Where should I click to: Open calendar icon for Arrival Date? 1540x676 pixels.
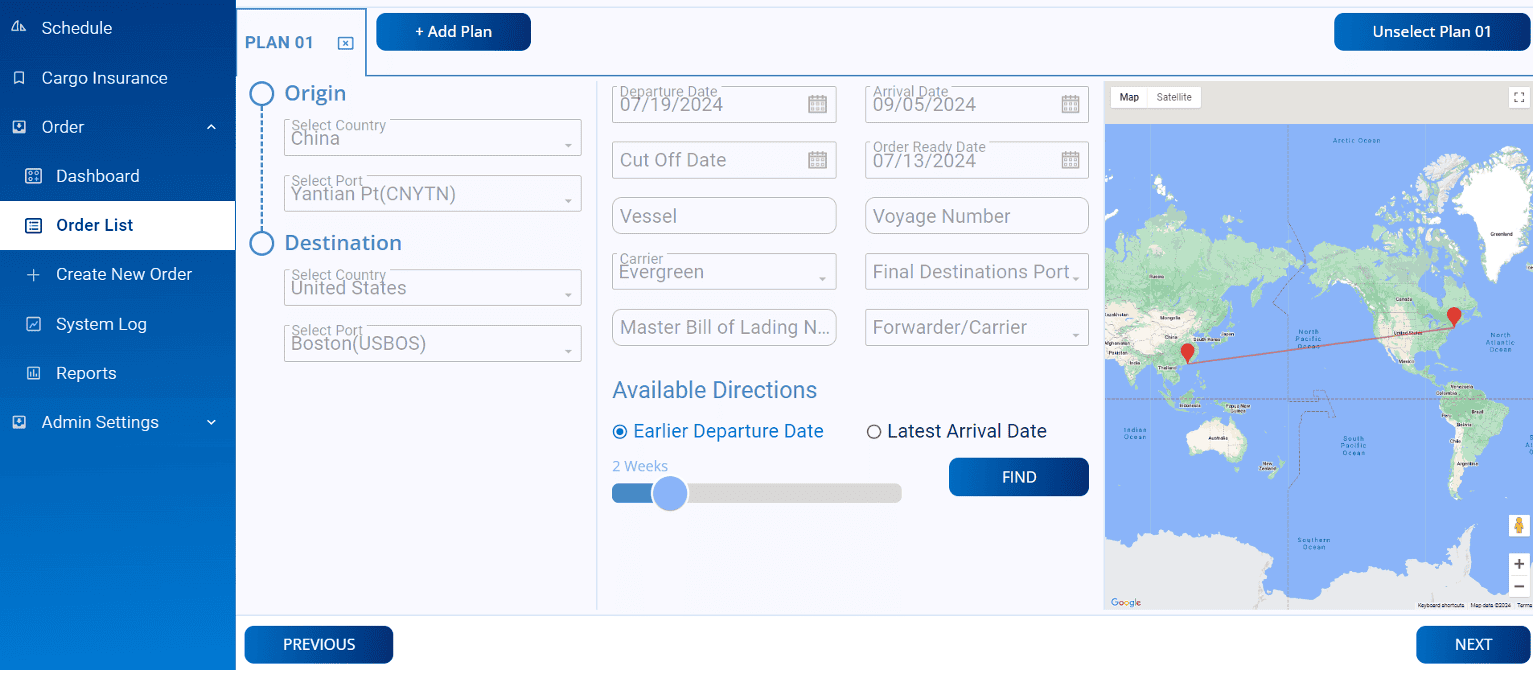point(1070,104)
